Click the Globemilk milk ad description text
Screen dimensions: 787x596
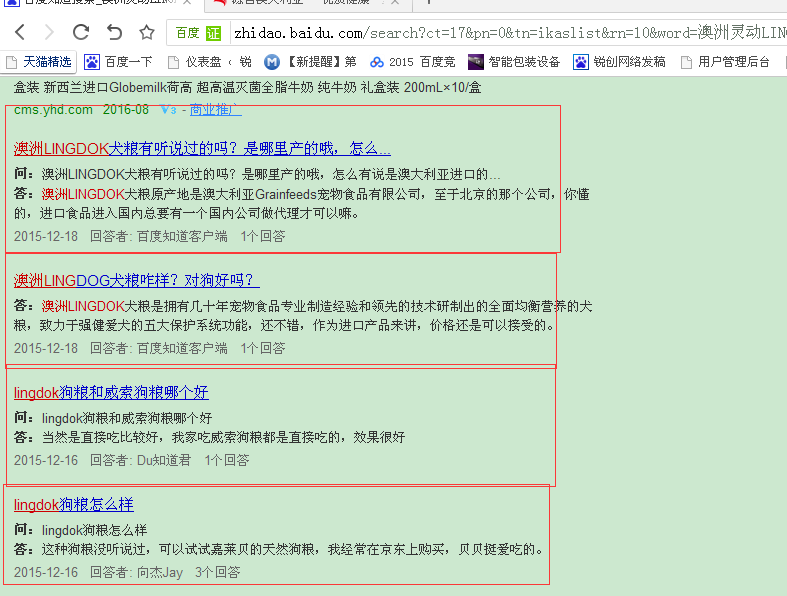point(247,87)
